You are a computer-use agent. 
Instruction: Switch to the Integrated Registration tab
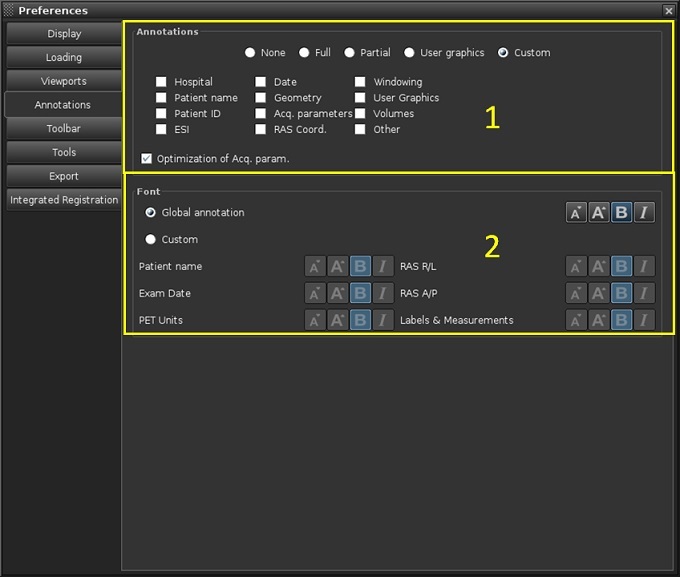coord(64,200)
